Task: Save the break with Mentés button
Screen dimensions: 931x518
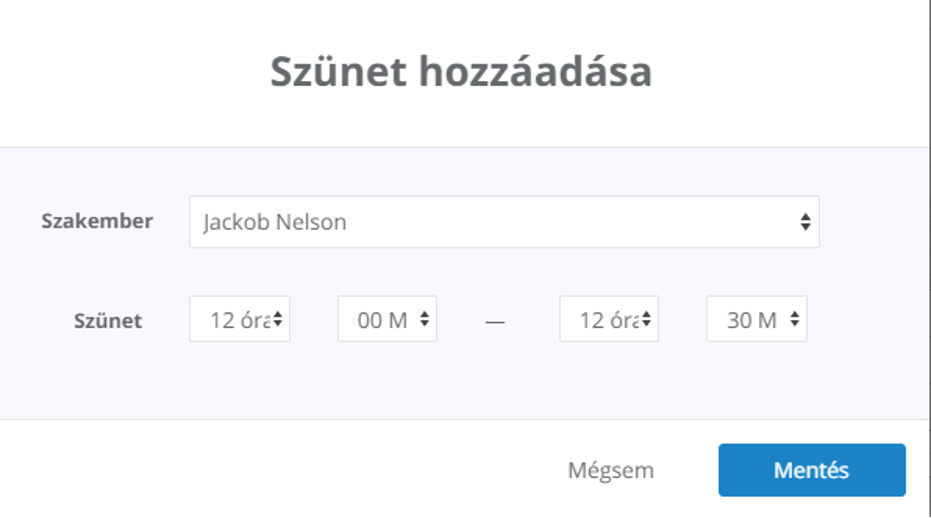Action: (x=812, y=470)
